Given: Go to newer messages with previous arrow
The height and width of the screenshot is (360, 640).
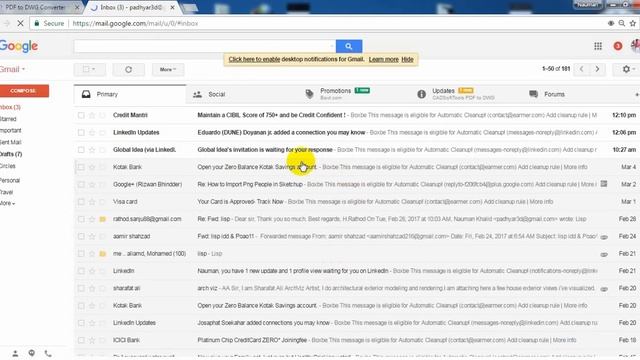Looking at the screenshot, I should tap(582, 69).
